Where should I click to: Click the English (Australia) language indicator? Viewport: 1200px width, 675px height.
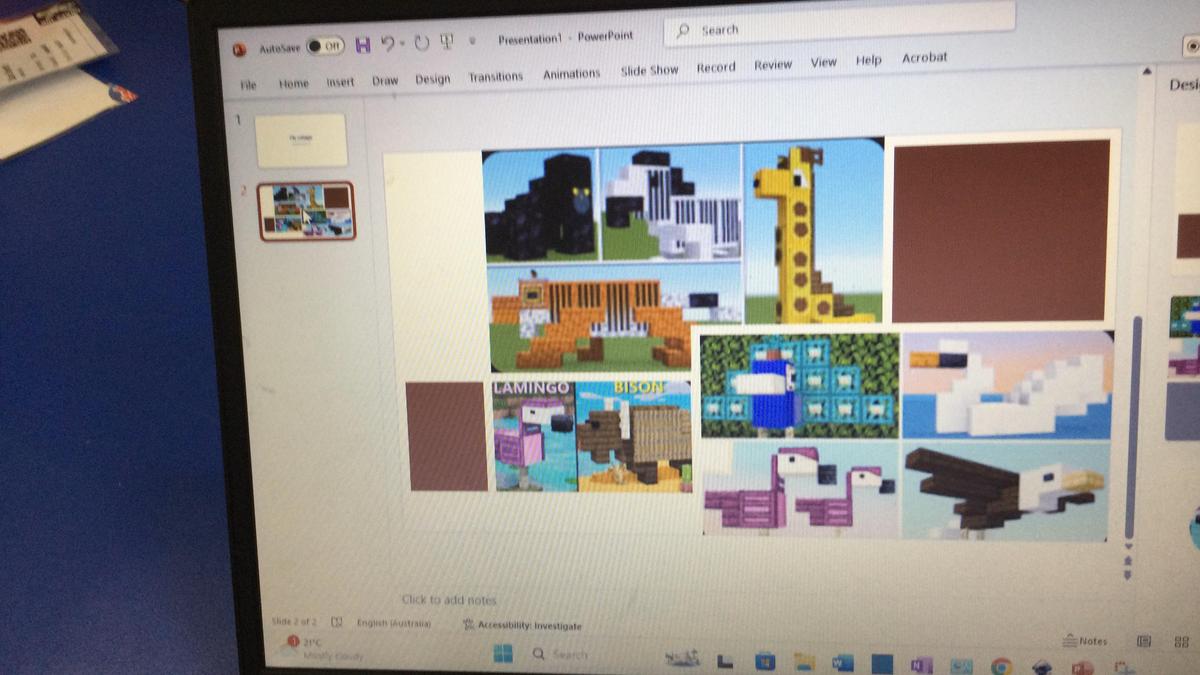(394, 623)
